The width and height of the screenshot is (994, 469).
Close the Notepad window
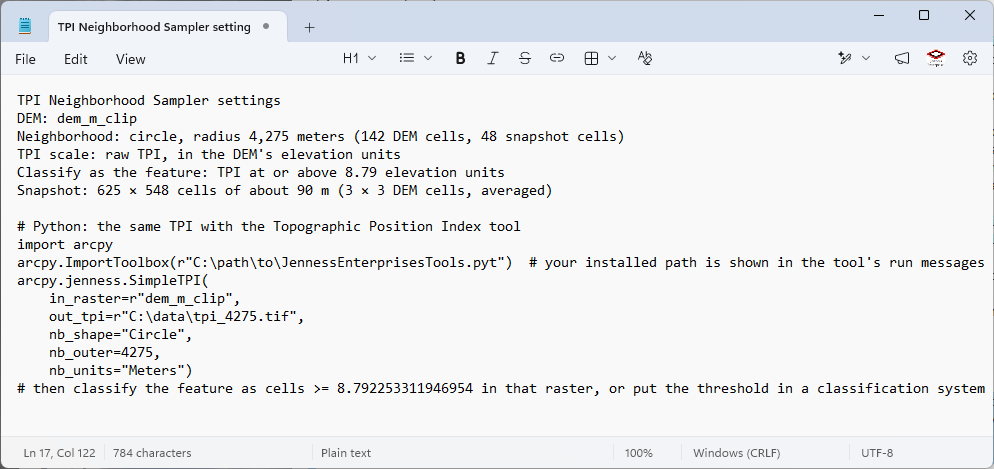969,15
